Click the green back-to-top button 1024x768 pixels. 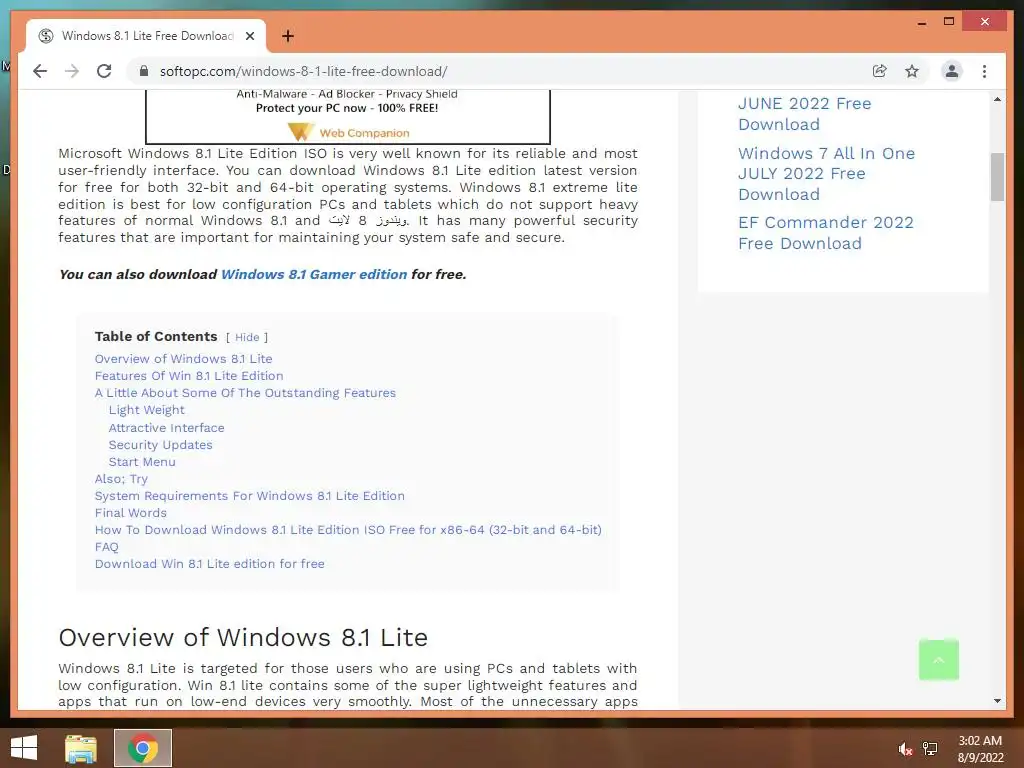(x=938, y=660)
